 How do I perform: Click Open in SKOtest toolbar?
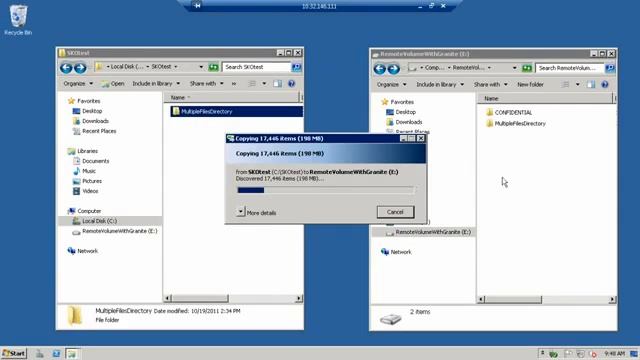113,84
